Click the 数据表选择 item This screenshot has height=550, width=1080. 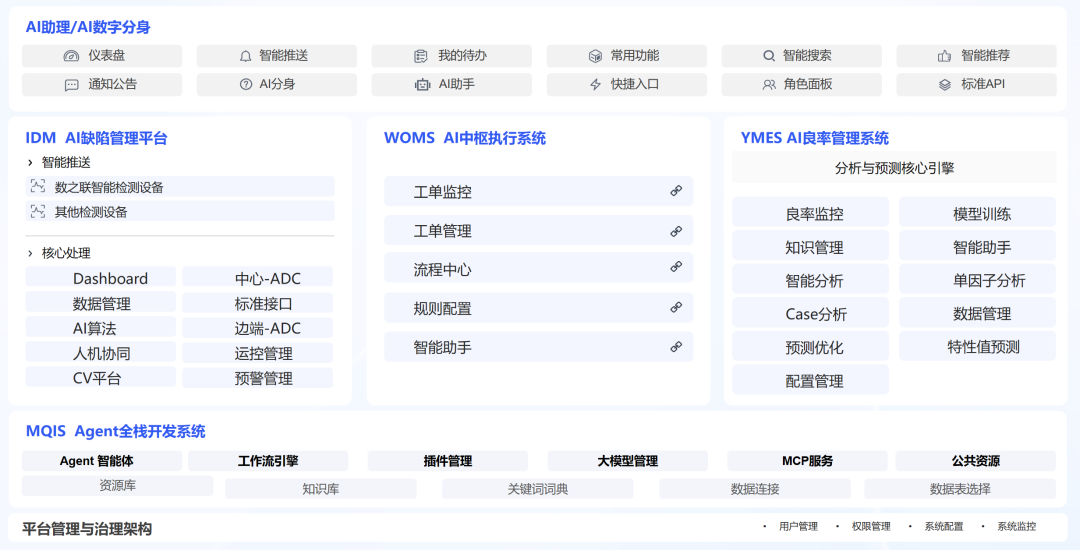[960, 489]
